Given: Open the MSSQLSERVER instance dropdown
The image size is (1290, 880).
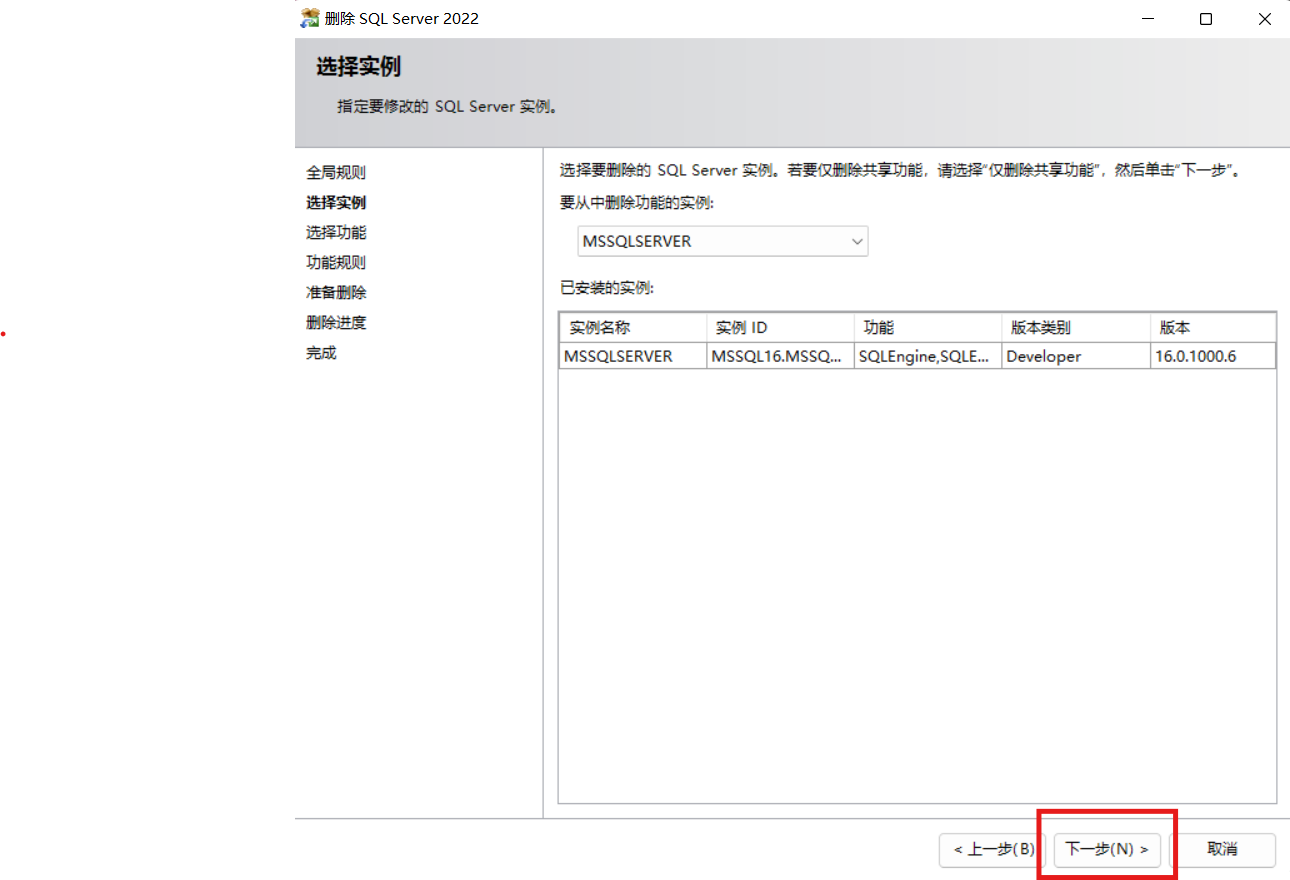Looking at the screenshot, I should pyautogui.click(x=723, y=241).
